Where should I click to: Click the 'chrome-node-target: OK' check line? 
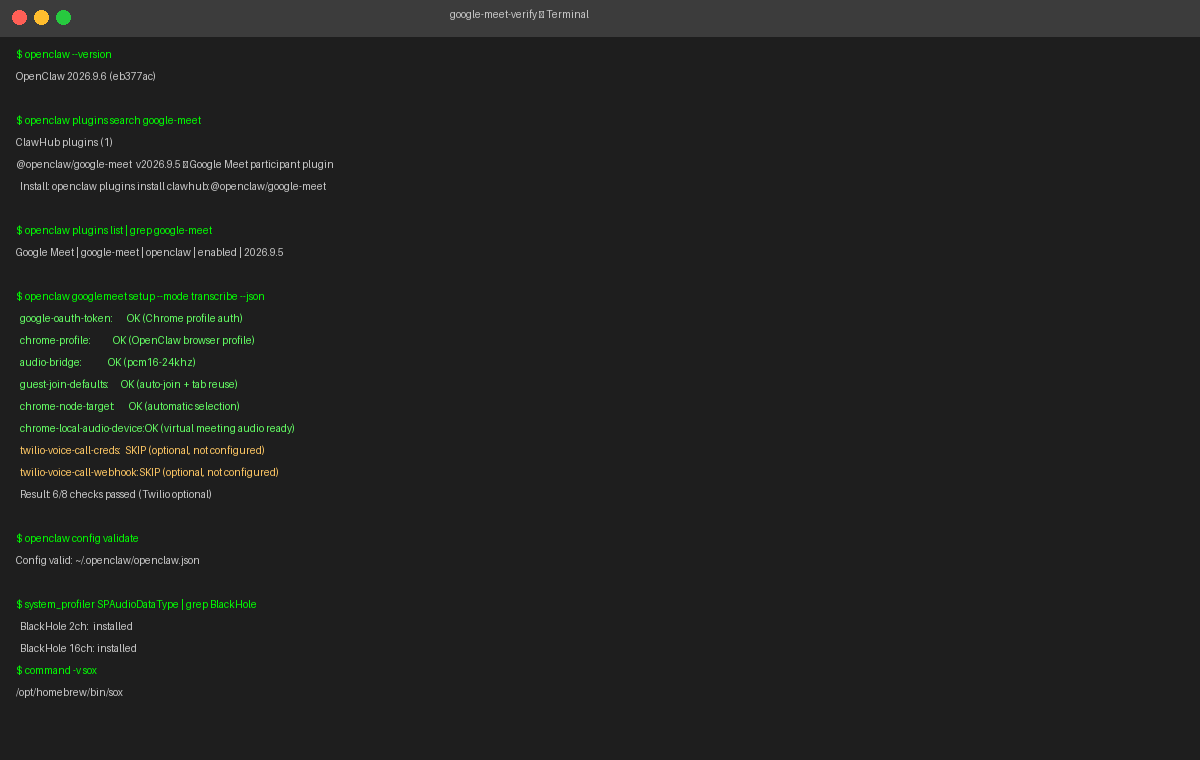(130, 406)
